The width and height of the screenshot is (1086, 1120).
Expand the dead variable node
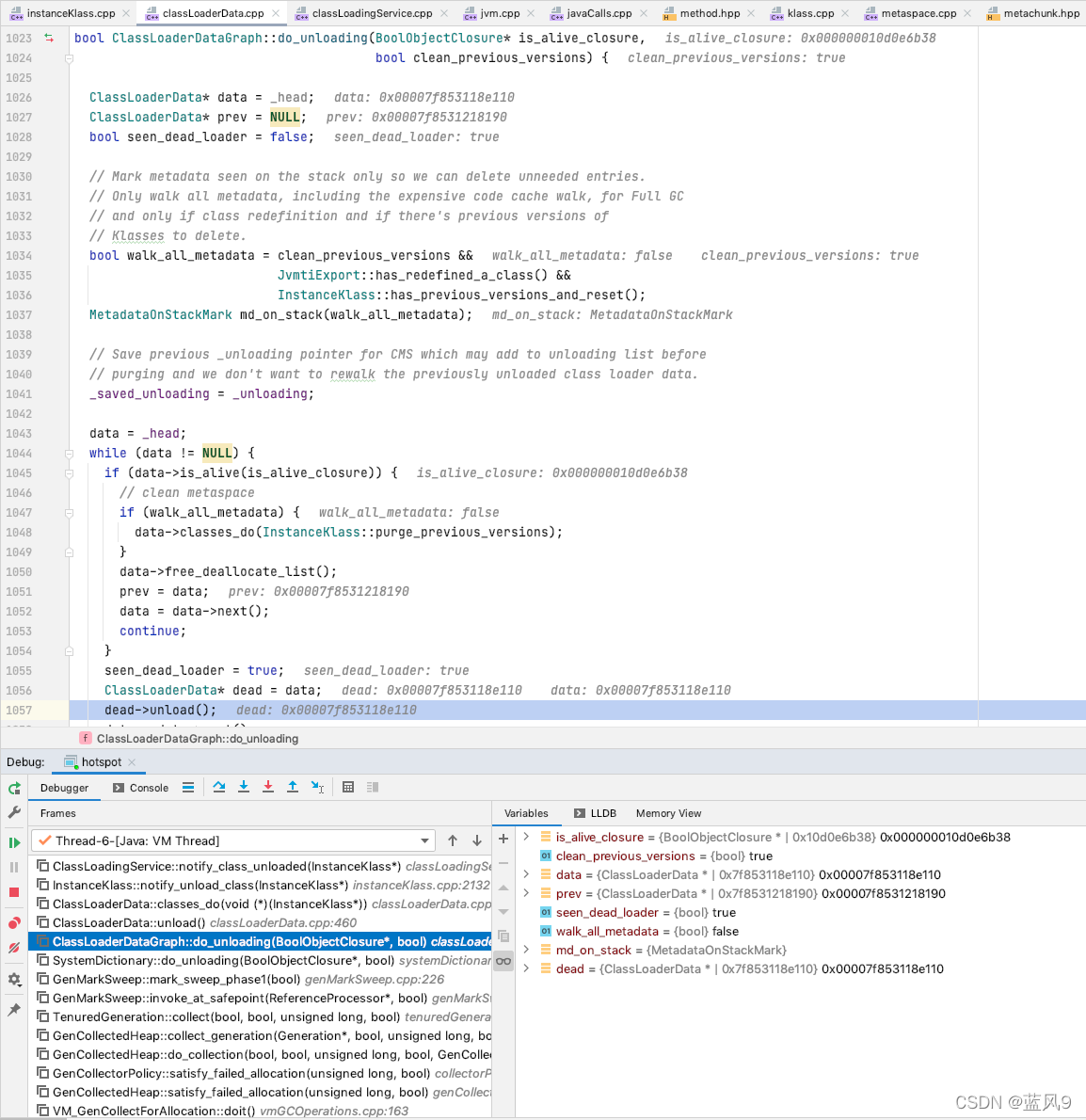[526, 968]
